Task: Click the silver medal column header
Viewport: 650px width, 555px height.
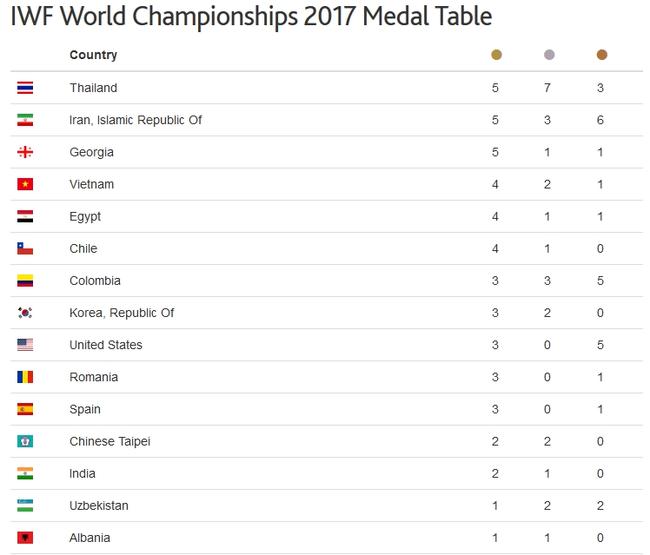Action: (549, 55)
